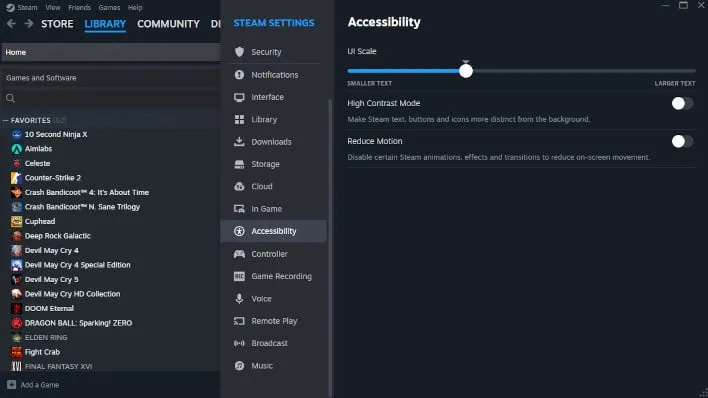708x398 pixels.
Task: Open Voice settings microphone icon
Action: coord(239,298)
